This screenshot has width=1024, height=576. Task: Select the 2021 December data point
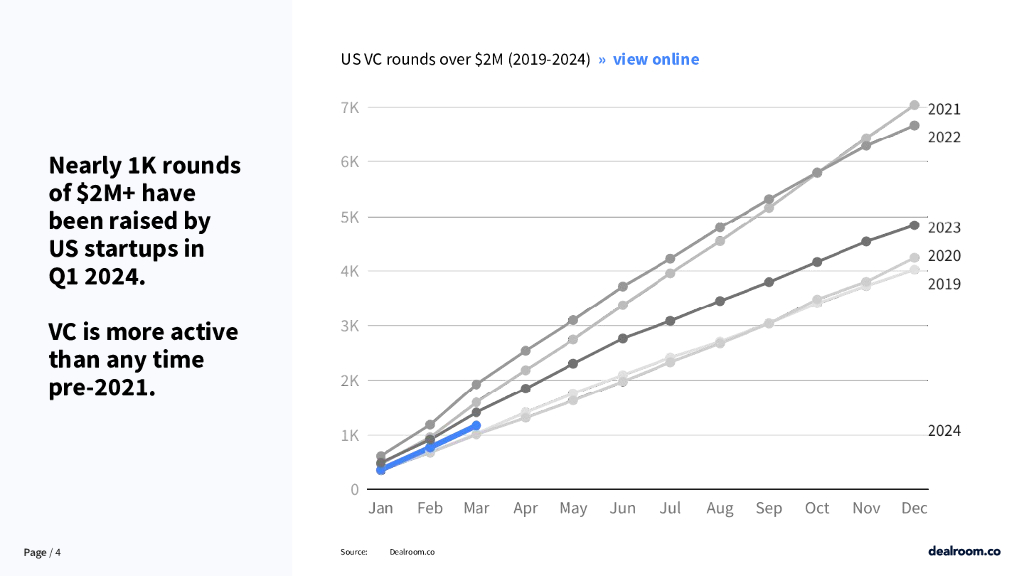click(x=914, y=105)
